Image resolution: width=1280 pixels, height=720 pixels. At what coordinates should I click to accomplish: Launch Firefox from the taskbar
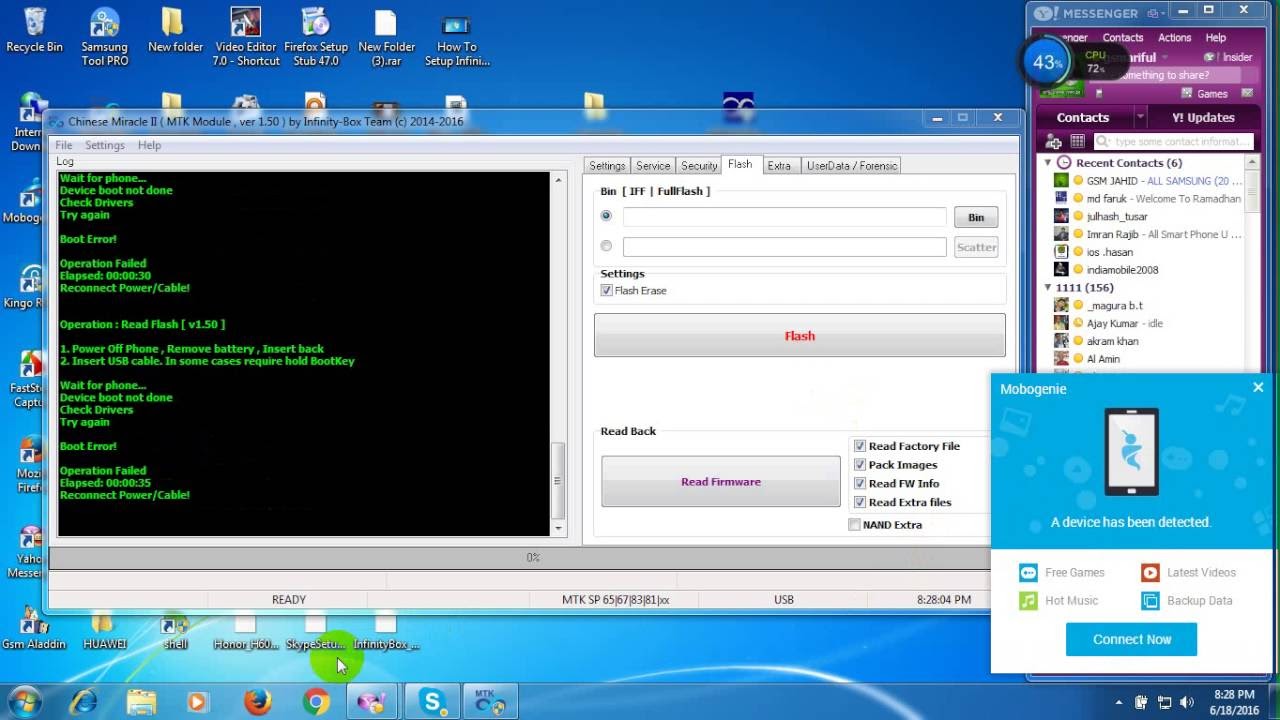tap(257, 702)
